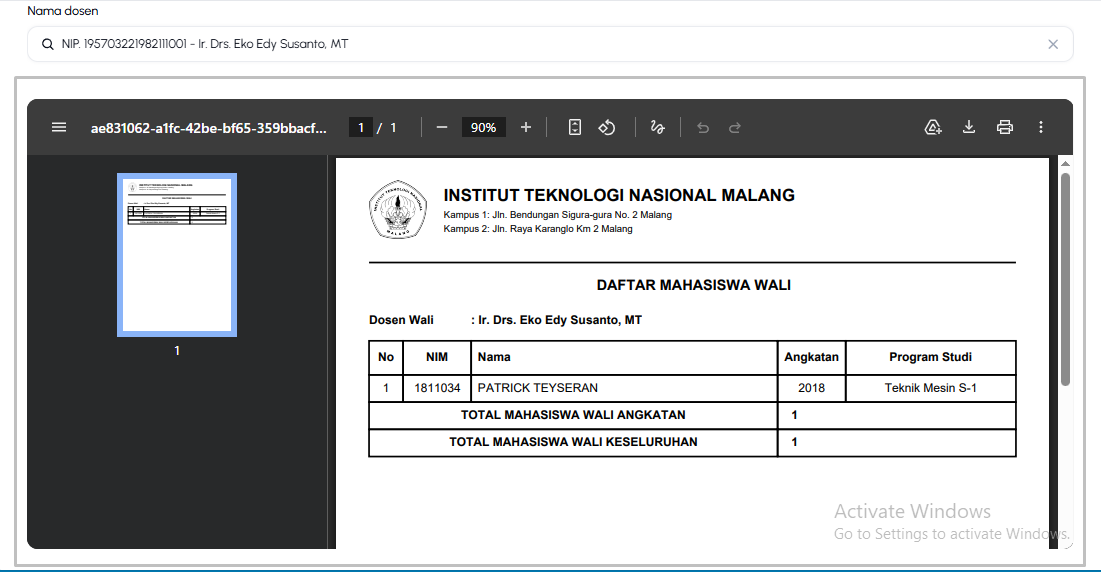Click the Dosen Wali name text
1101x572 pixels.
[x=560, y=320]
